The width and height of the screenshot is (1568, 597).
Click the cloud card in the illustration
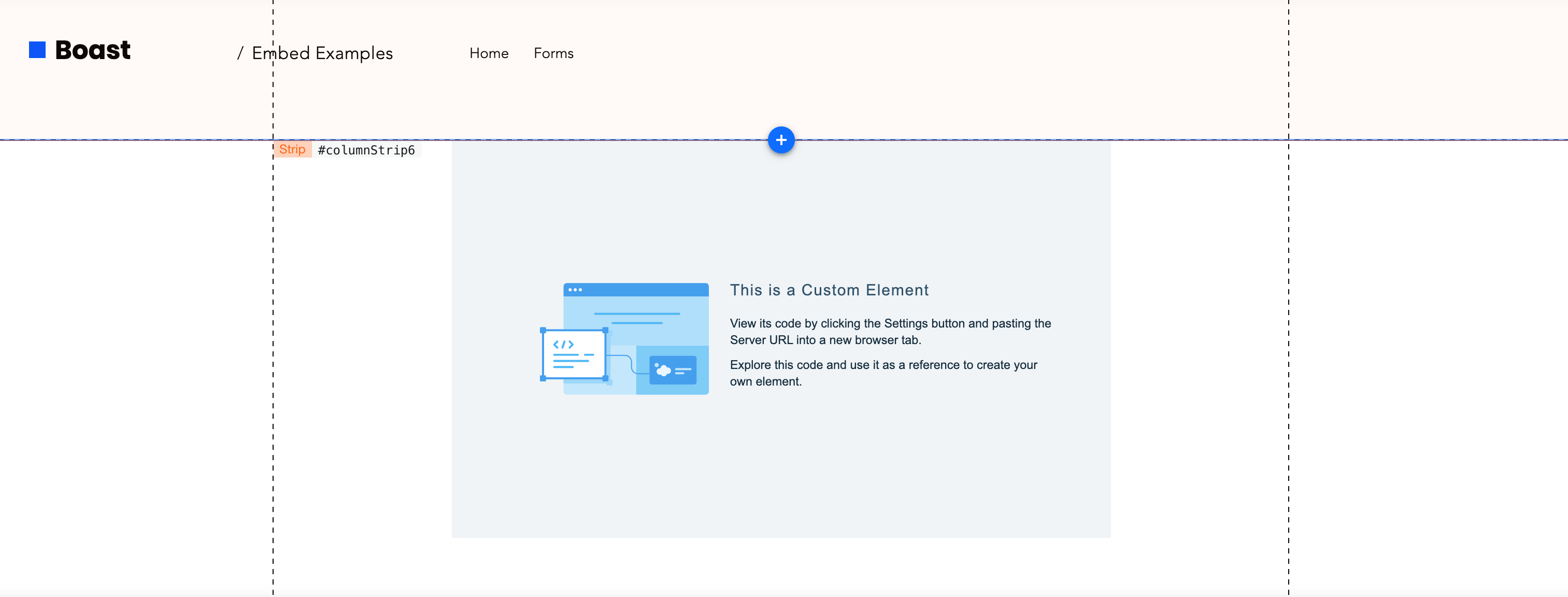(x=673, y=370)
